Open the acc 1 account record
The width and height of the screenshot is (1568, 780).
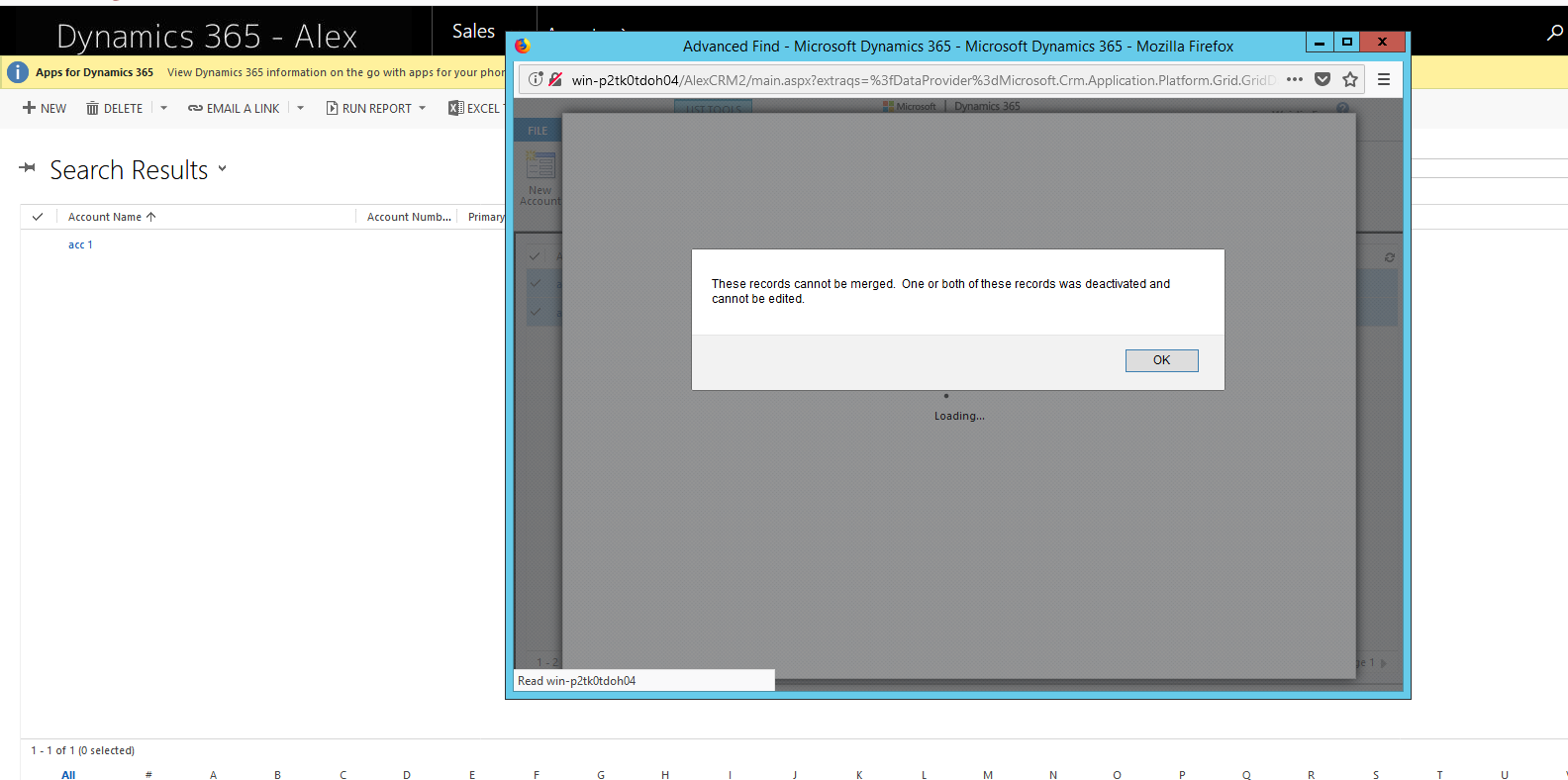coord(80,244)
